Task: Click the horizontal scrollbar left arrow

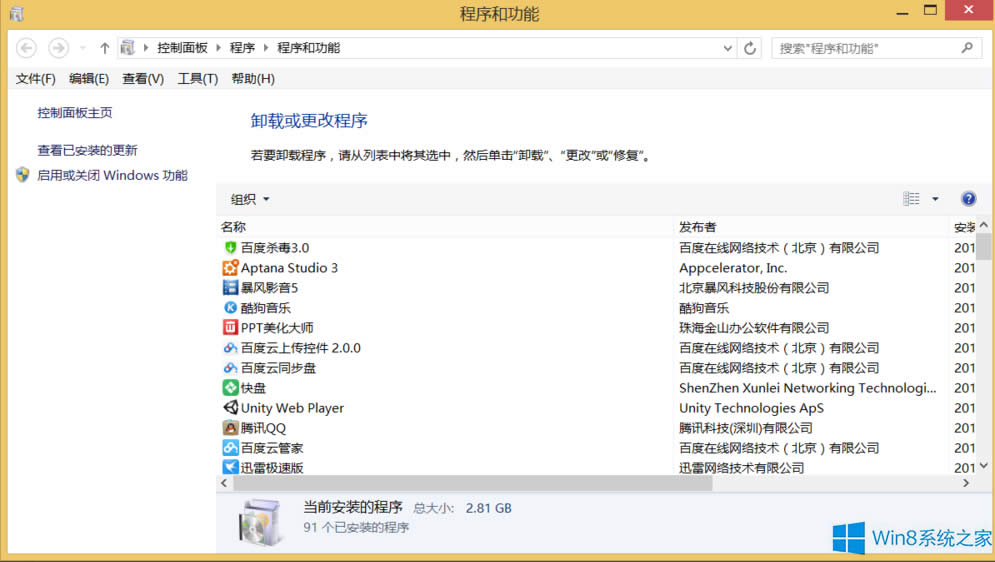Action: (x=224, y=483)
